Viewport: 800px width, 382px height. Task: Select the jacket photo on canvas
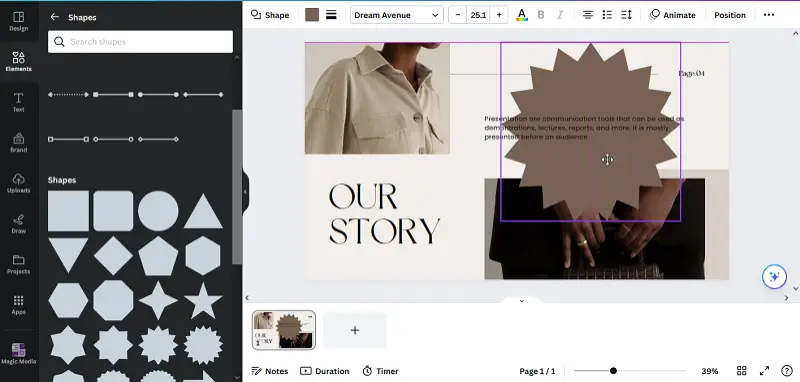(377, 98)
